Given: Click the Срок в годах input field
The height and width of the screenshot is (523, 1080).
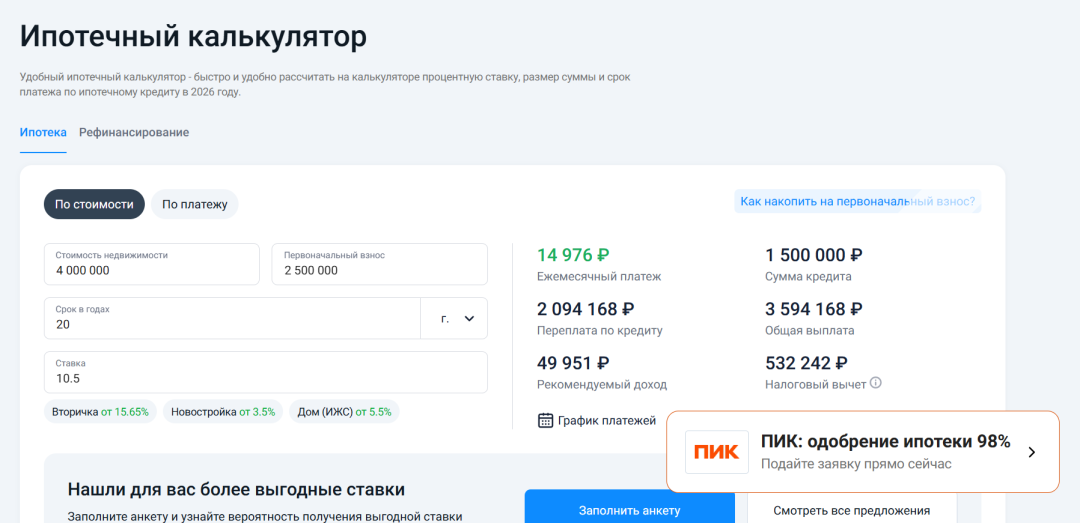Looking at the screenshot, I should click(x=232, y=318).
